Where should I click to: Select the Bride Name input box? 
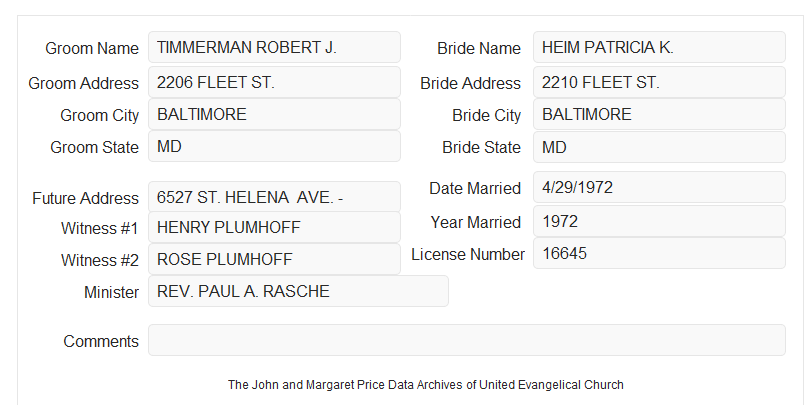(x=659, y=47)
